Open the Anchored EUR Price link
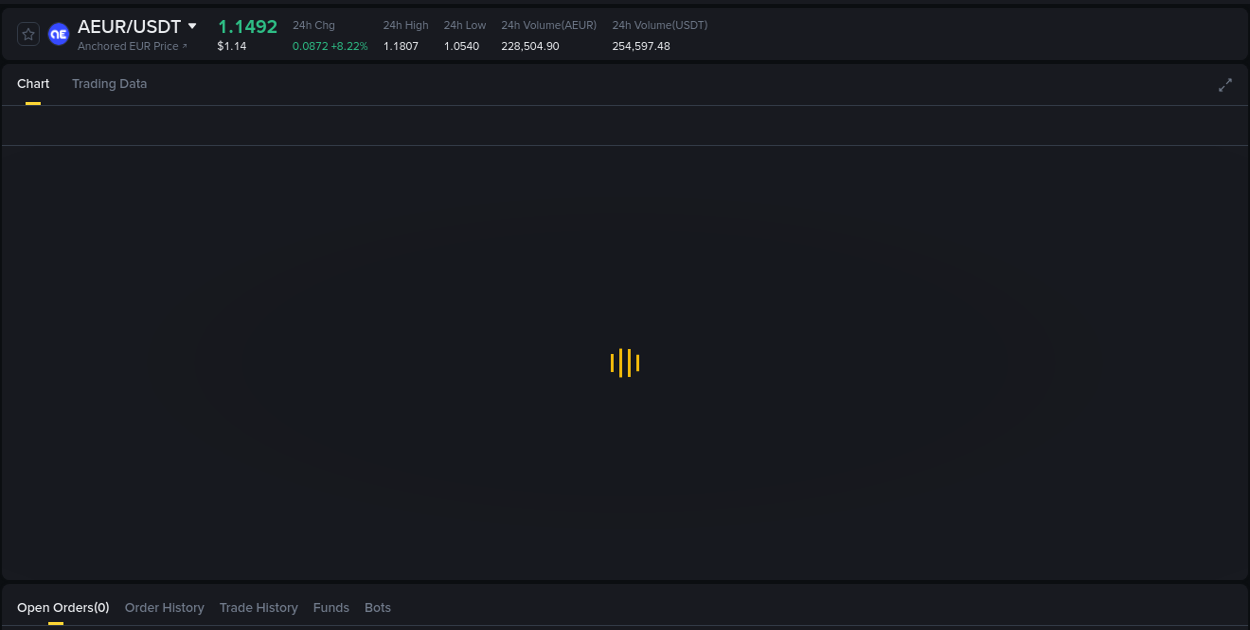1250x630 pixels. [x=129, y=46]
